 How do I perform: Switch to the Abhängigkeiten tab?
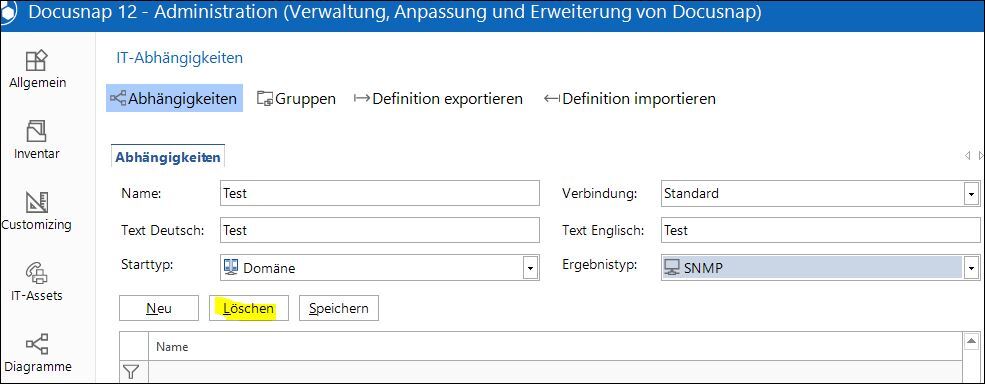(x=168, y=157)
